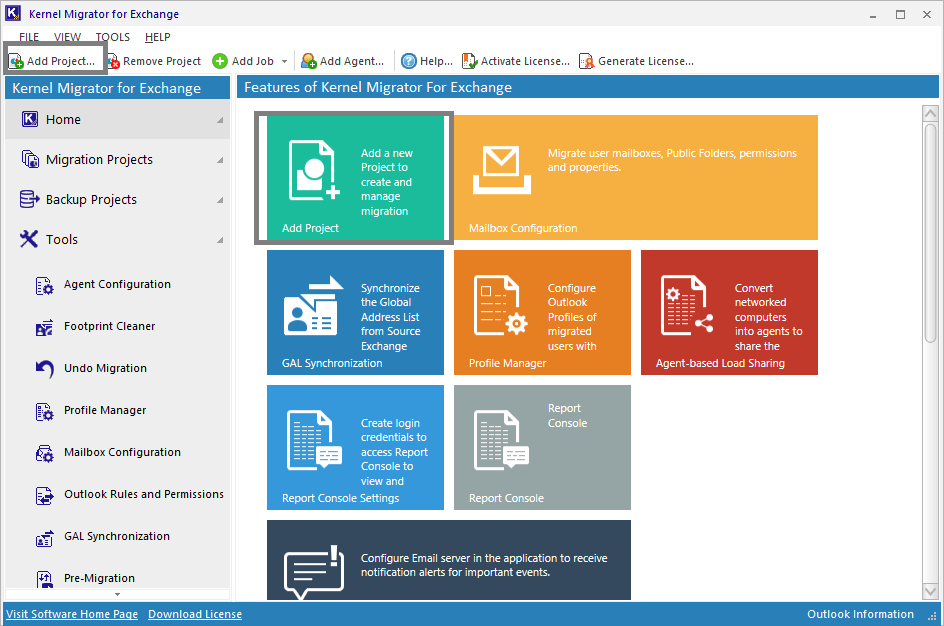Open the TOOLS menu
The height and width of the screenshot is (626, 944).
(x=113, y=37)
